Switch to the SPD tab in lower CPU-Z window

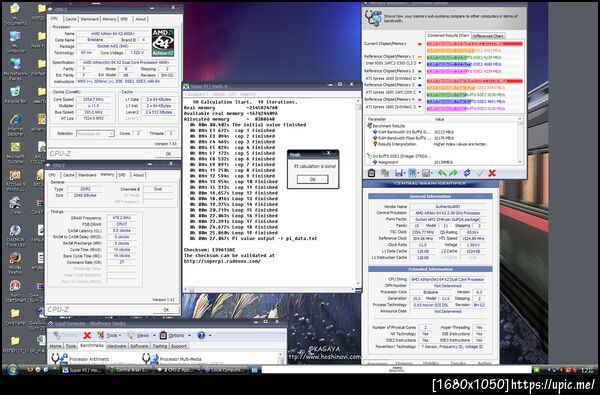(x=122, y=175)
